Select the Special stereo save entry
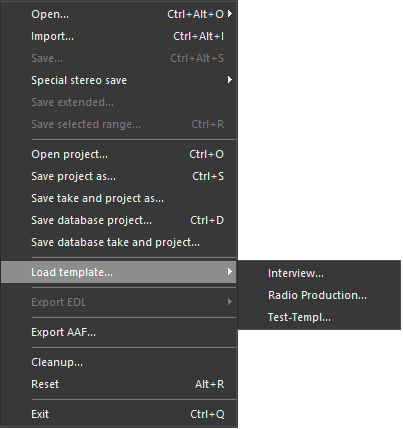Image resolution: width=403 pixels, height=429 pixels. [118, 80]
